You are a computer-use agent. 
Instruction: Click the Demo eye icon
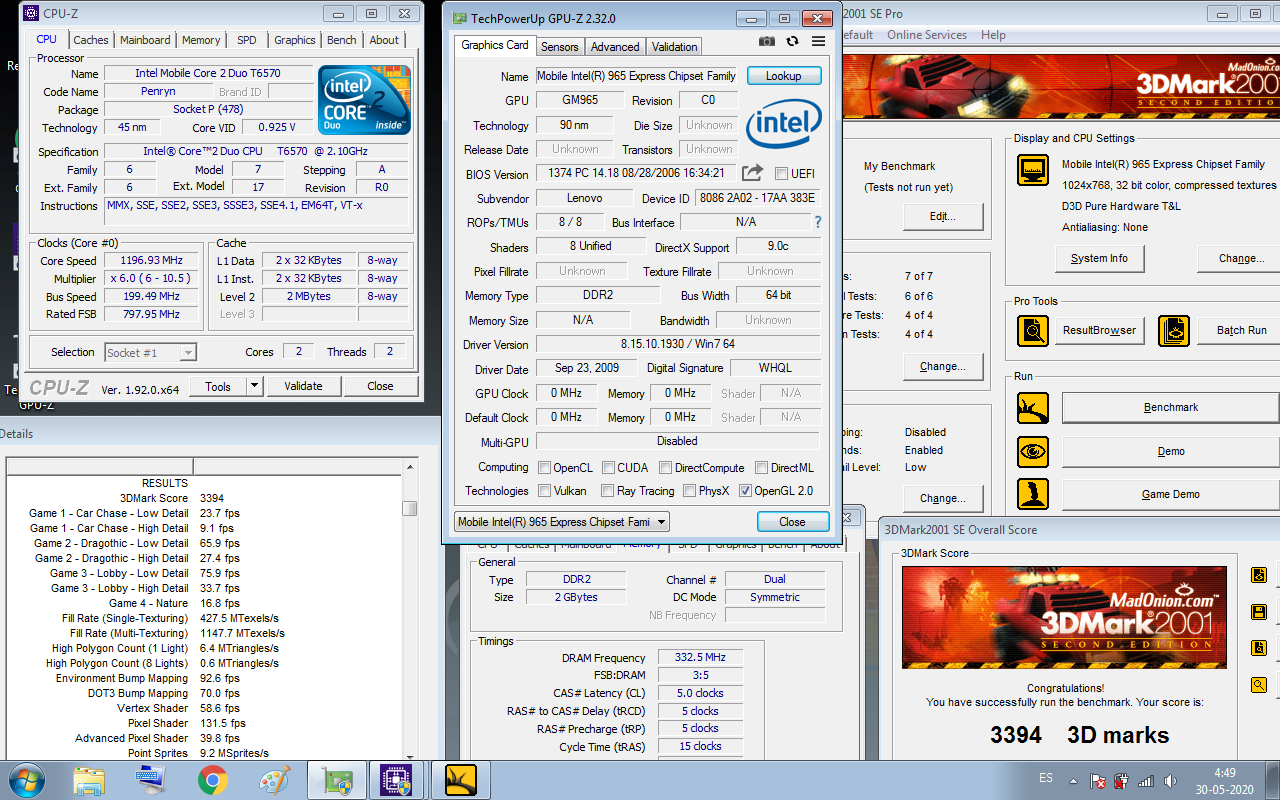[1033, 452]
